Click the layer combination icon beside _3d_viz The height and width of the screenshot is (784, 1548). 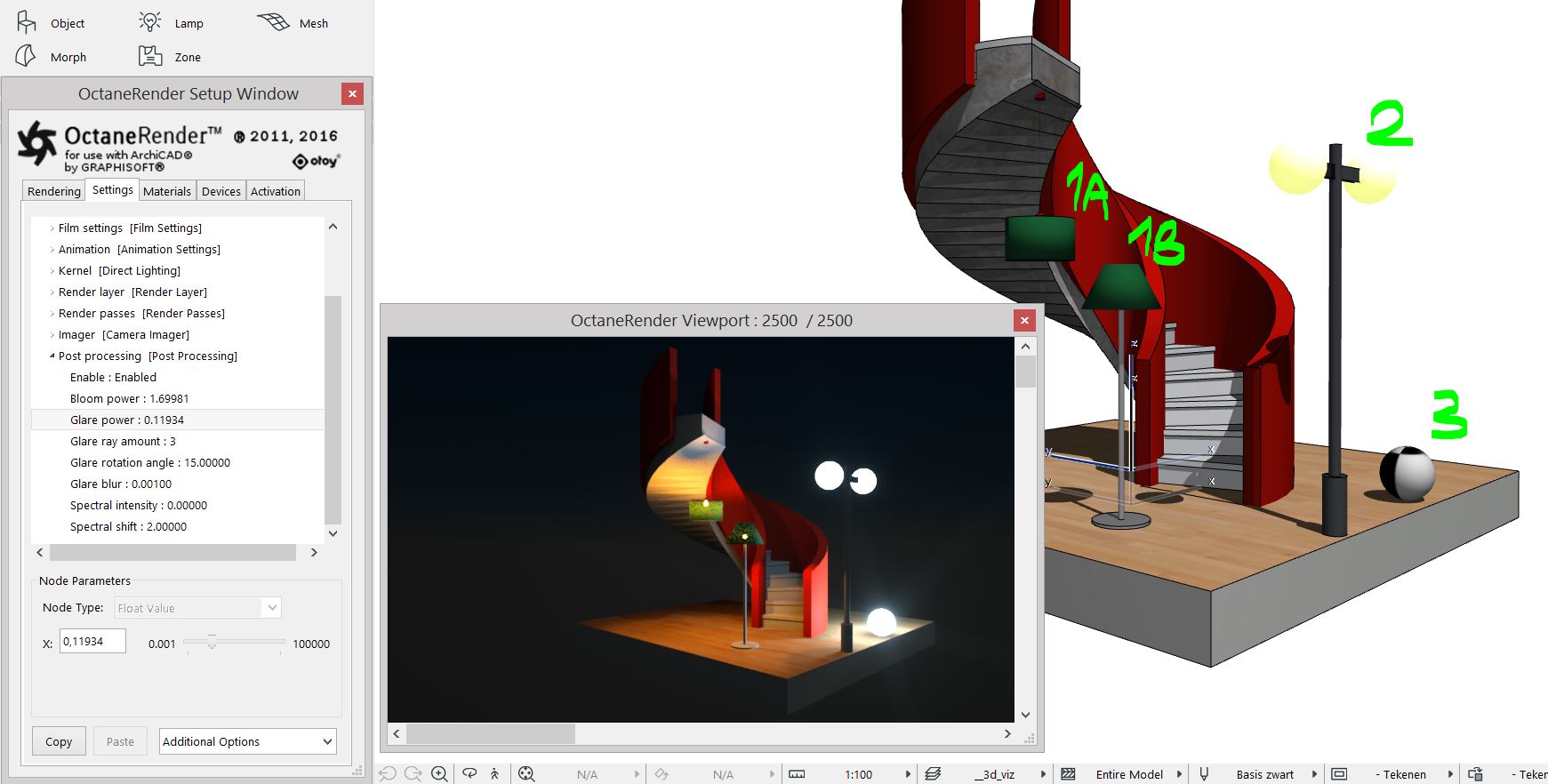tap(933, 774)
